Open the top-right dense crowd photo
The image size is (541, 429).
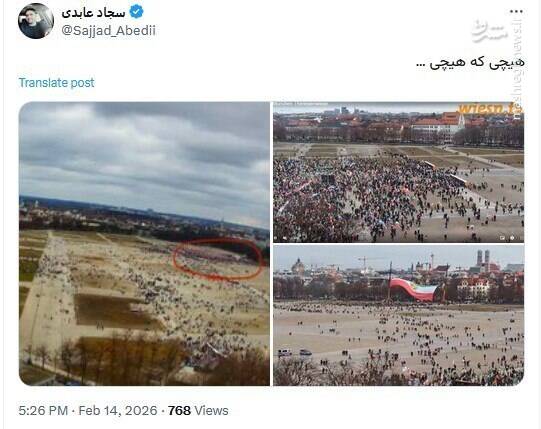399,172
